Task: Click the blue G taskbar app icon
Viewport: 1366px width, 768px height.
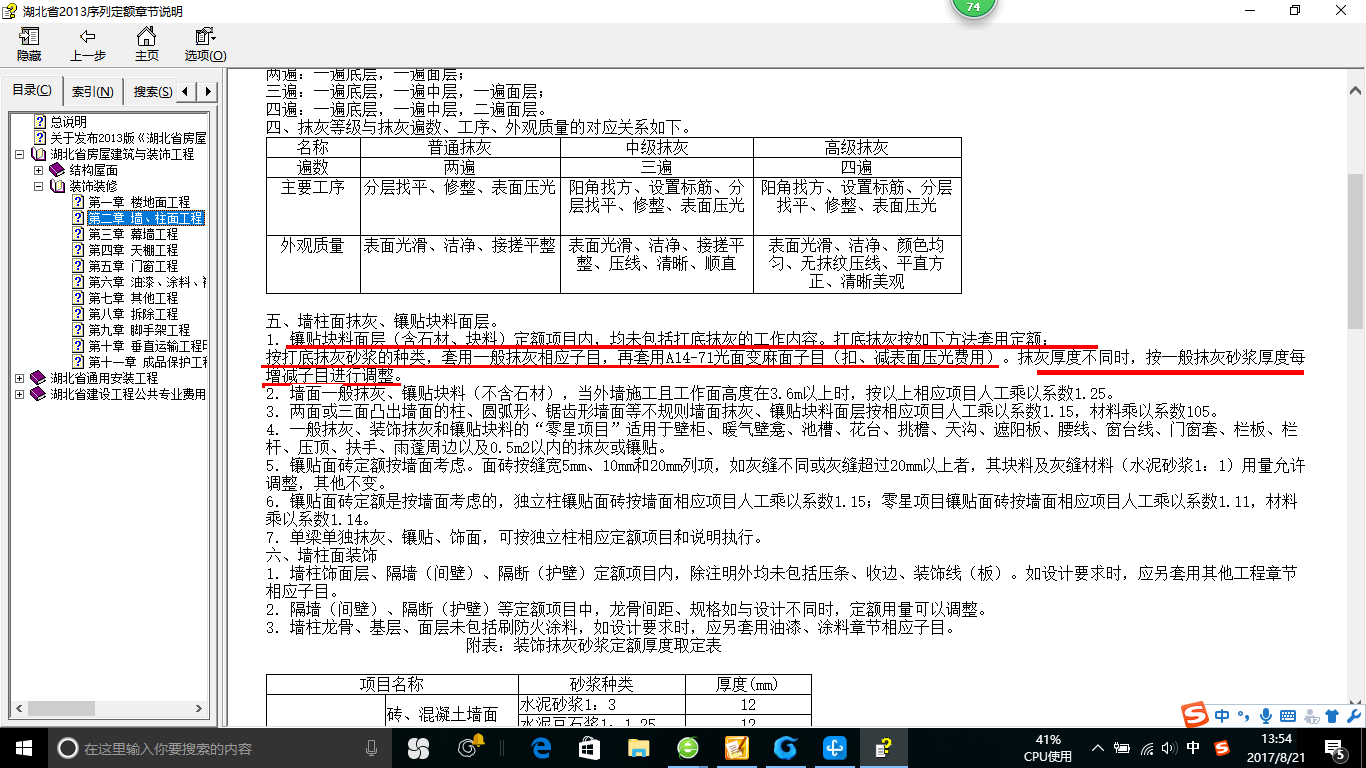Action: click(x=786, y=747)
